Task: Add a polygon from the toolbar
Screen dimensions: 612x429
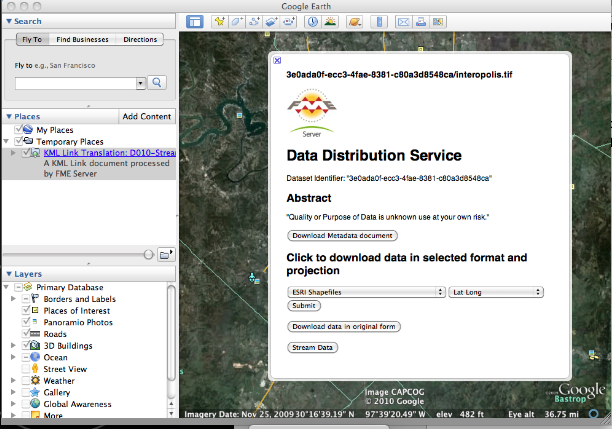Action: coord(237,21)
